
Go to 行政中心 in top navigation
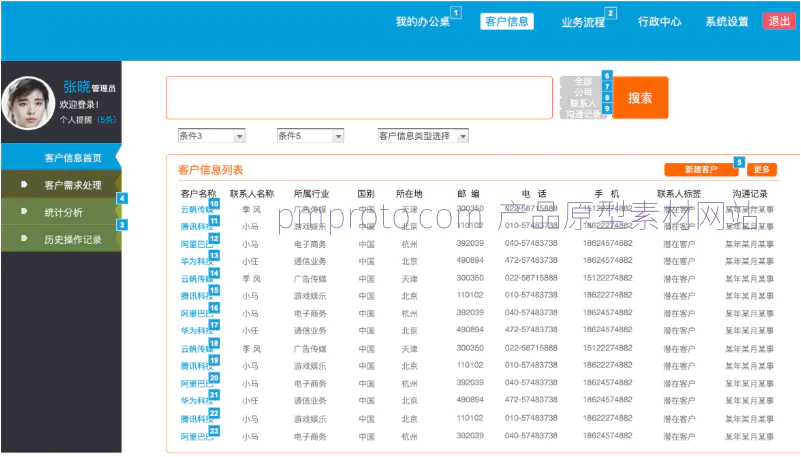click(659, 22)
